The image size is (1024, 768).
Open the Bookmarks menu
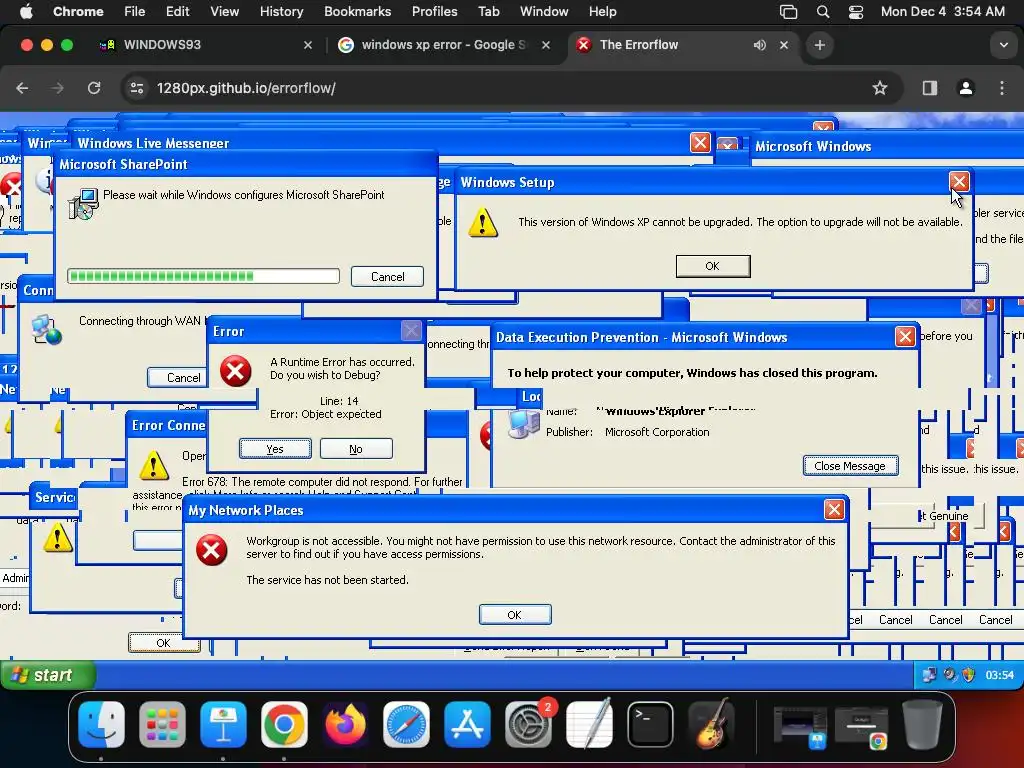click(x=357, y=12)
